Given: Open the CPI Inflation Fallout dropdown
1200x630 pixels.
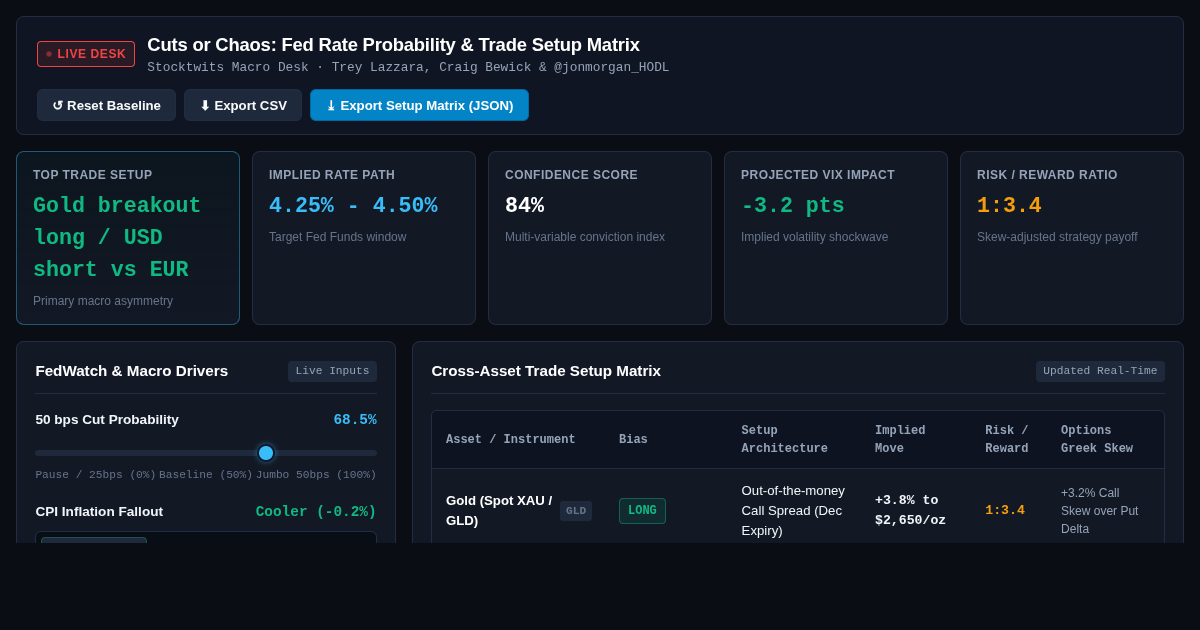Looking at the screenshot, I should tap(206, 537).
